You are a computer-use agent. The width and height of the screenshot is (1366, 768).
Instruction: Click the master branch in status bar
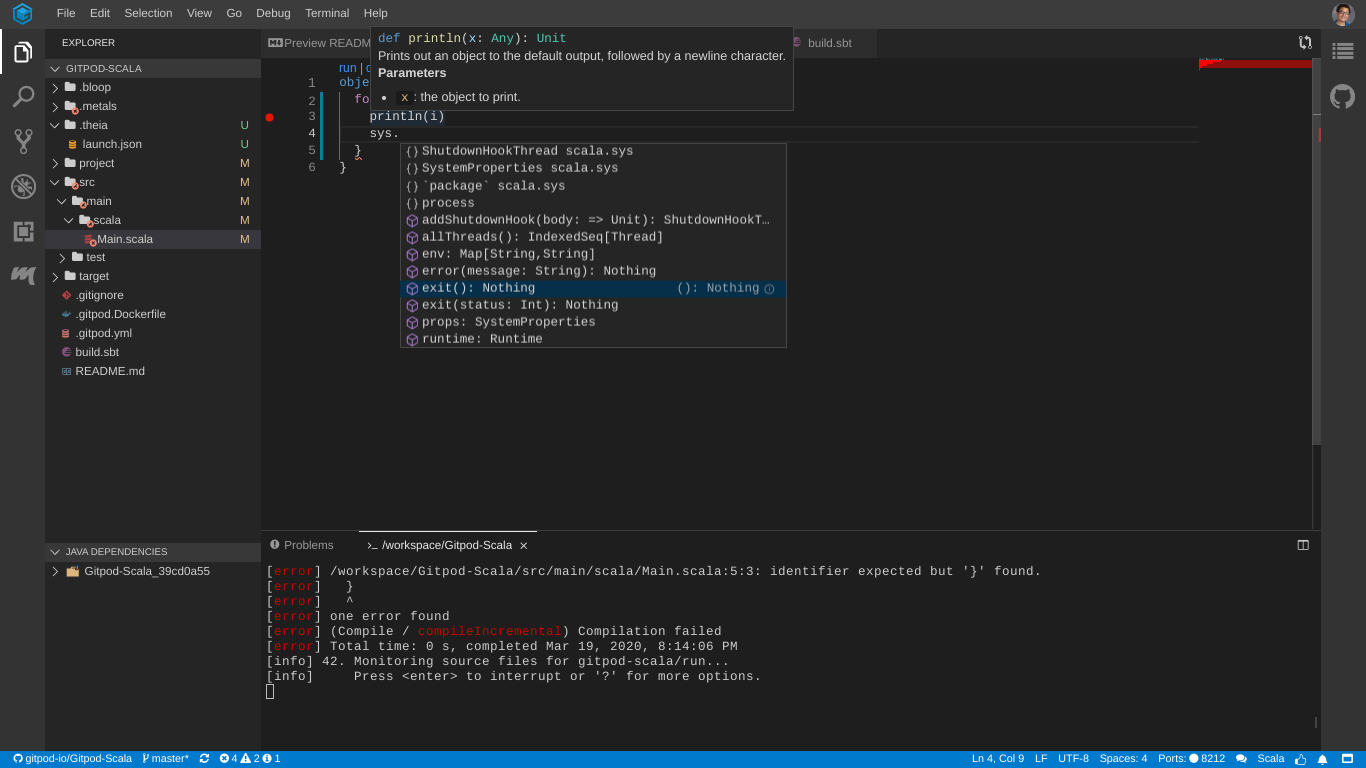165,759
